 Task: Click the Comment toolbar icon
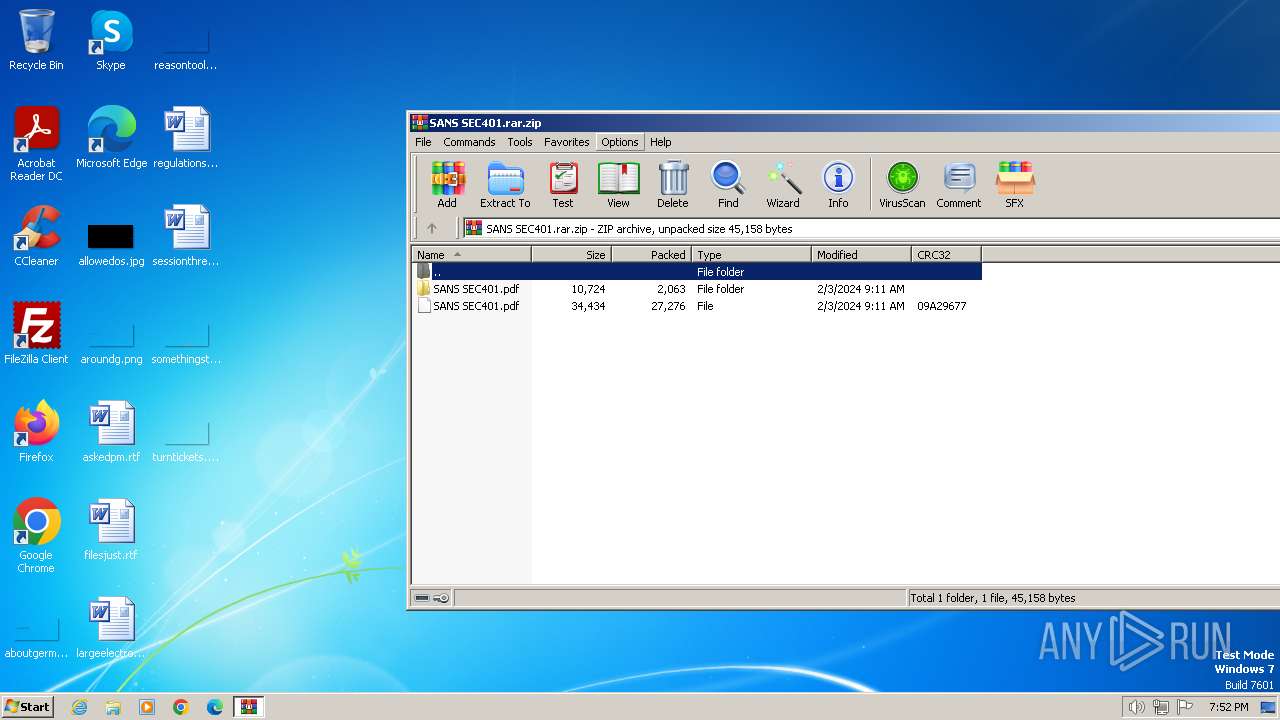[x=958, y=185]
